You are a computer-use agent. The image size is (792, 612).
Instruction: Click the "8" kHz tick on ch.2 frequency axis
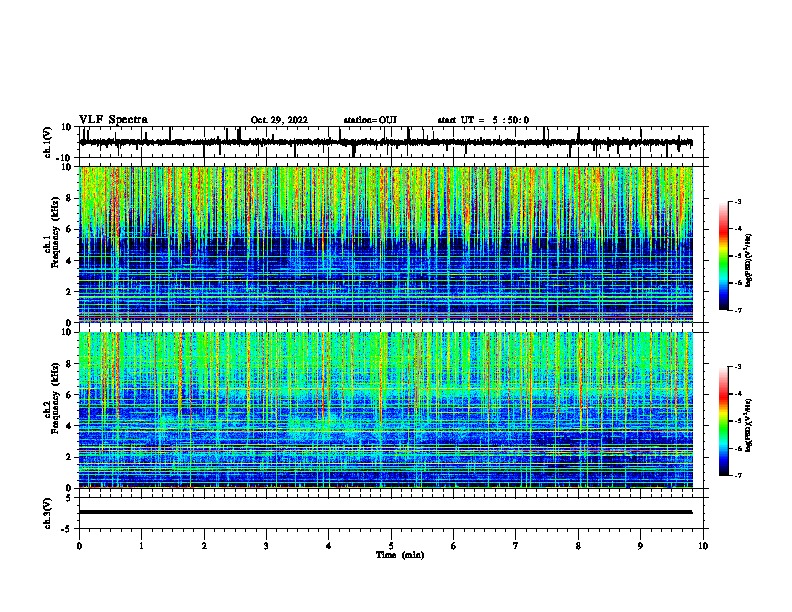click(x=69, y=364)
